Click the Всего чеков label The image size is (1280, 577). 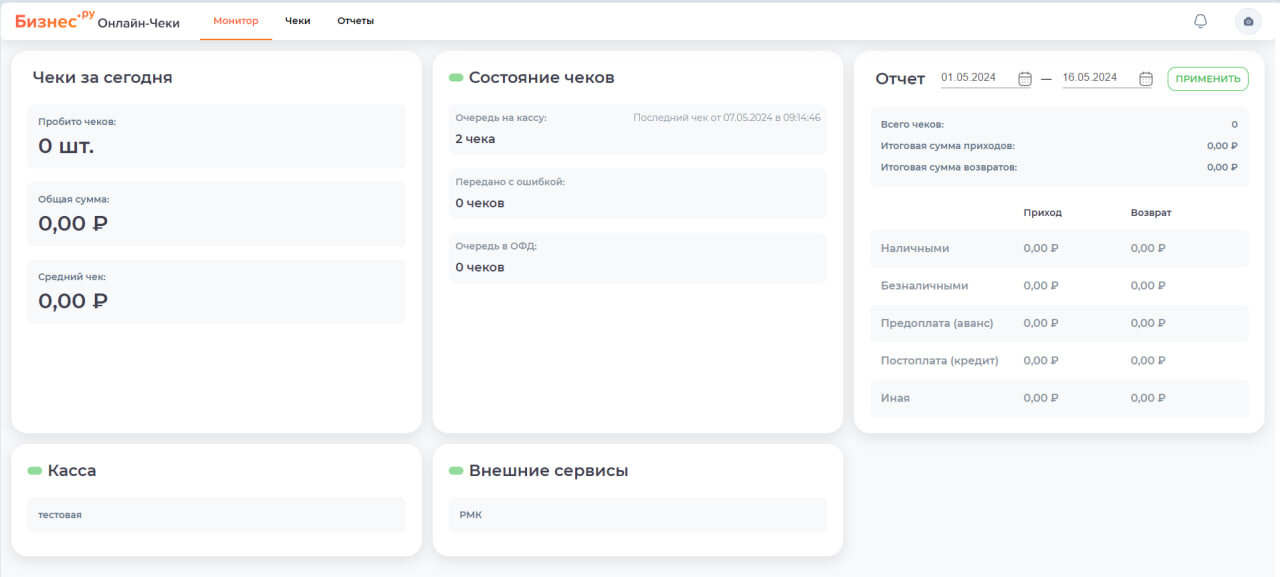click(x=912, y=125)
